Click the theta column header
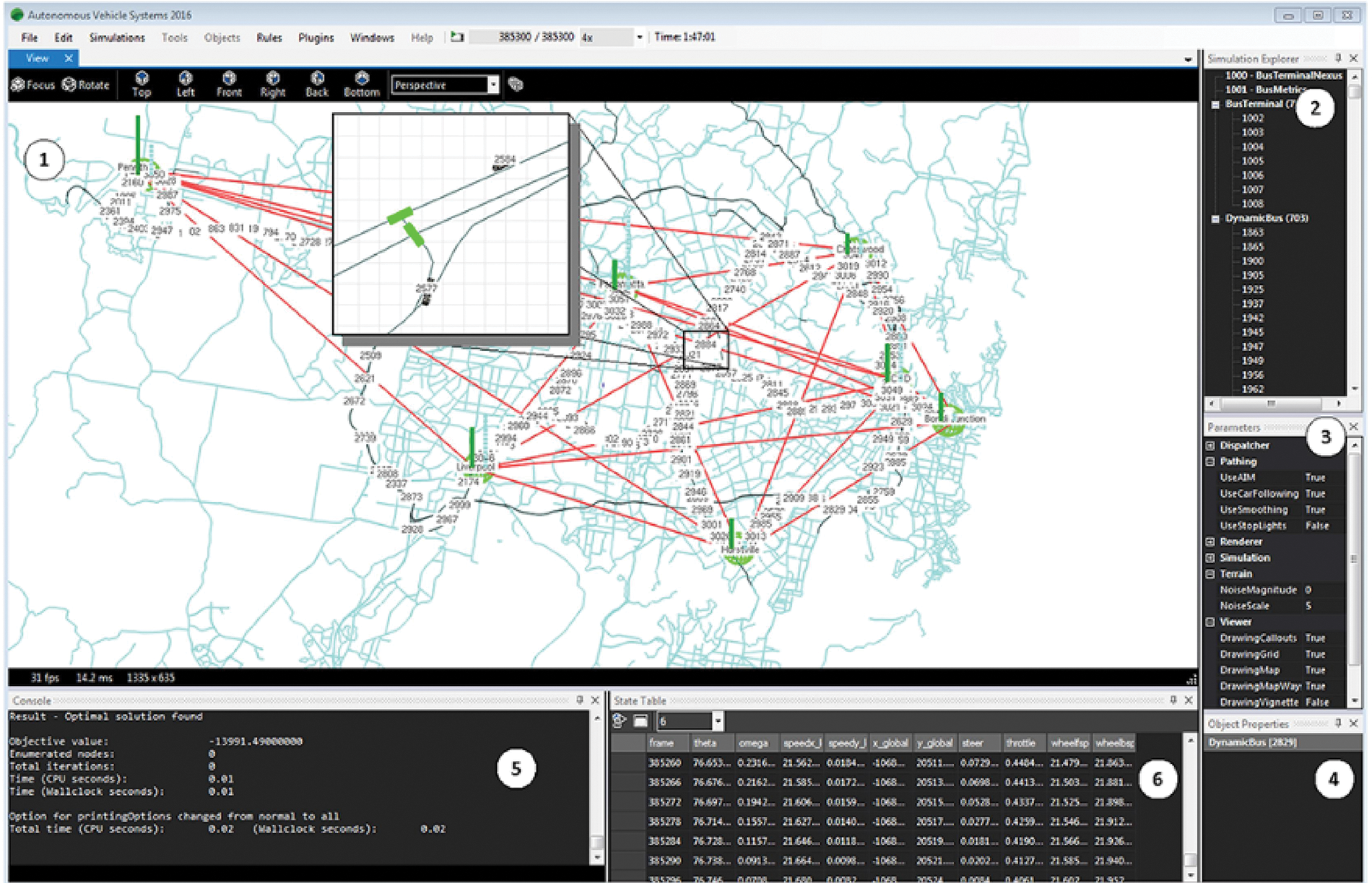This screenshot has width=1372, height=883. pyautogui.click(x=705, y=743)
